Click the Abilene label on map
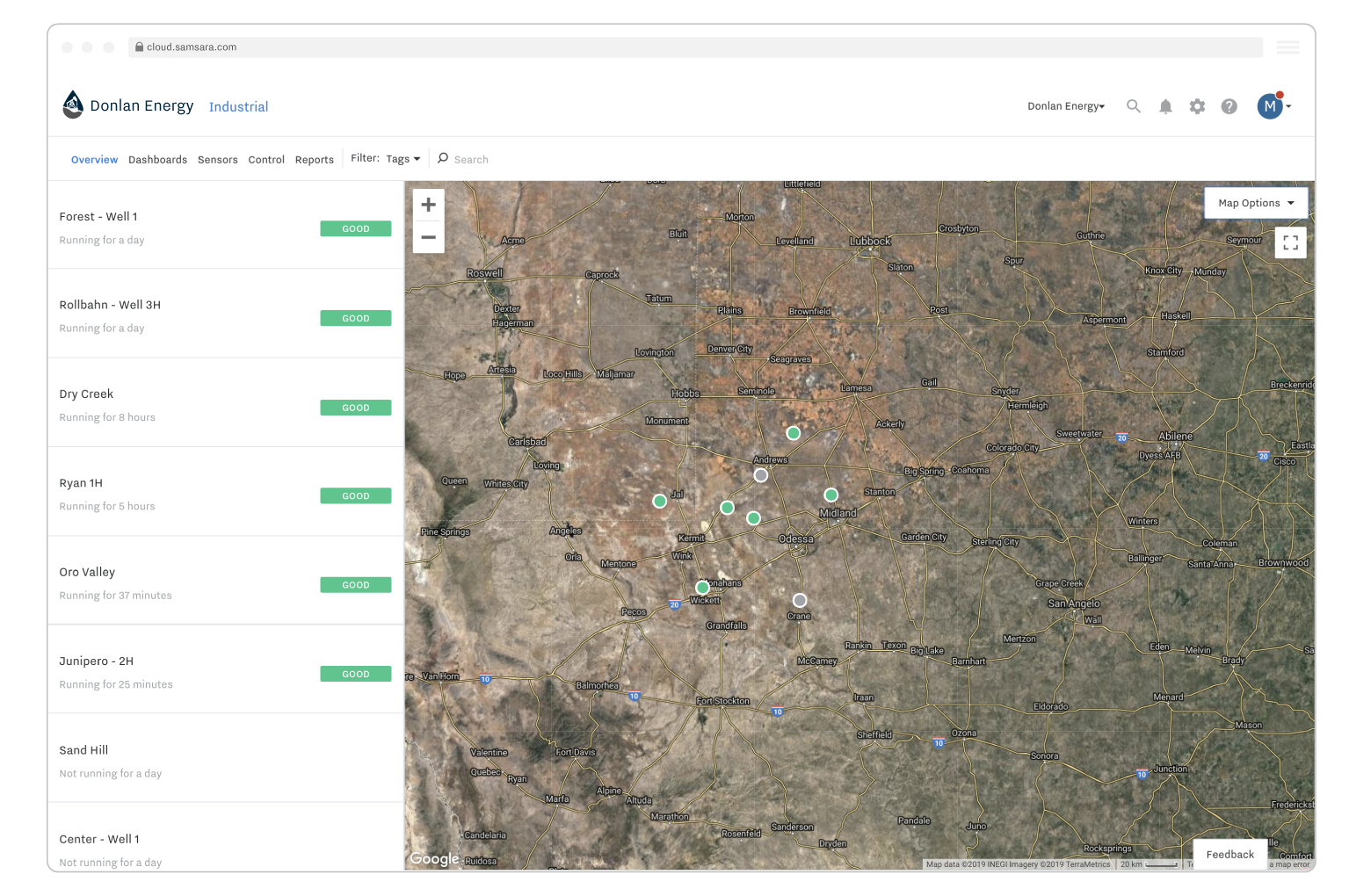This screenshot has width=1349, height=896. (1176, 437)
